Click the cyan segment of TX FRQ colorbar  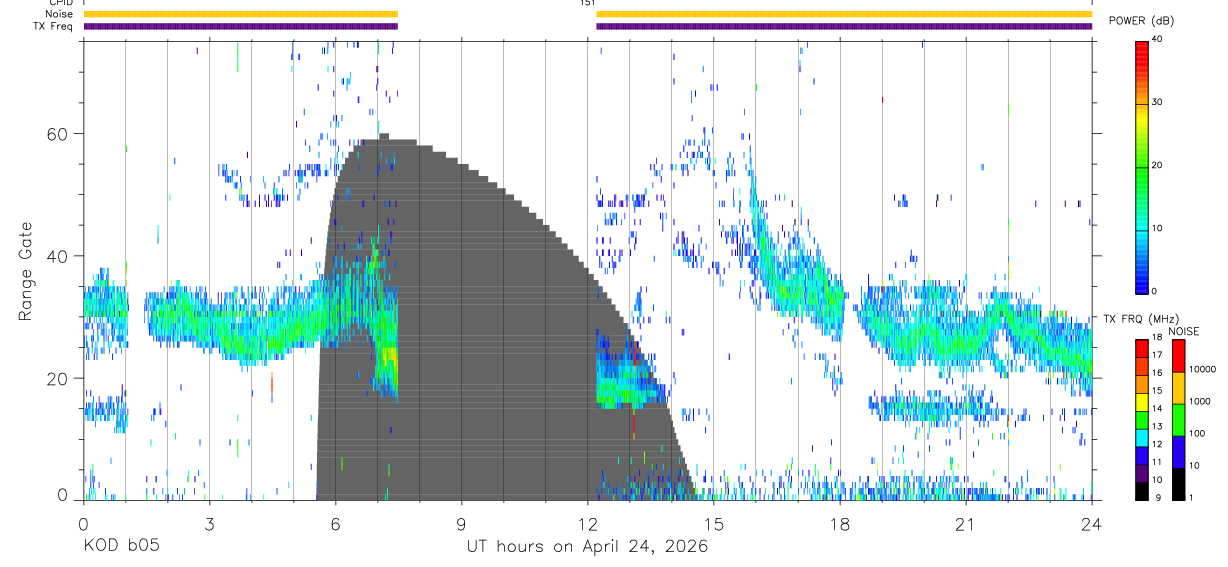click(x=1142, y=438)
